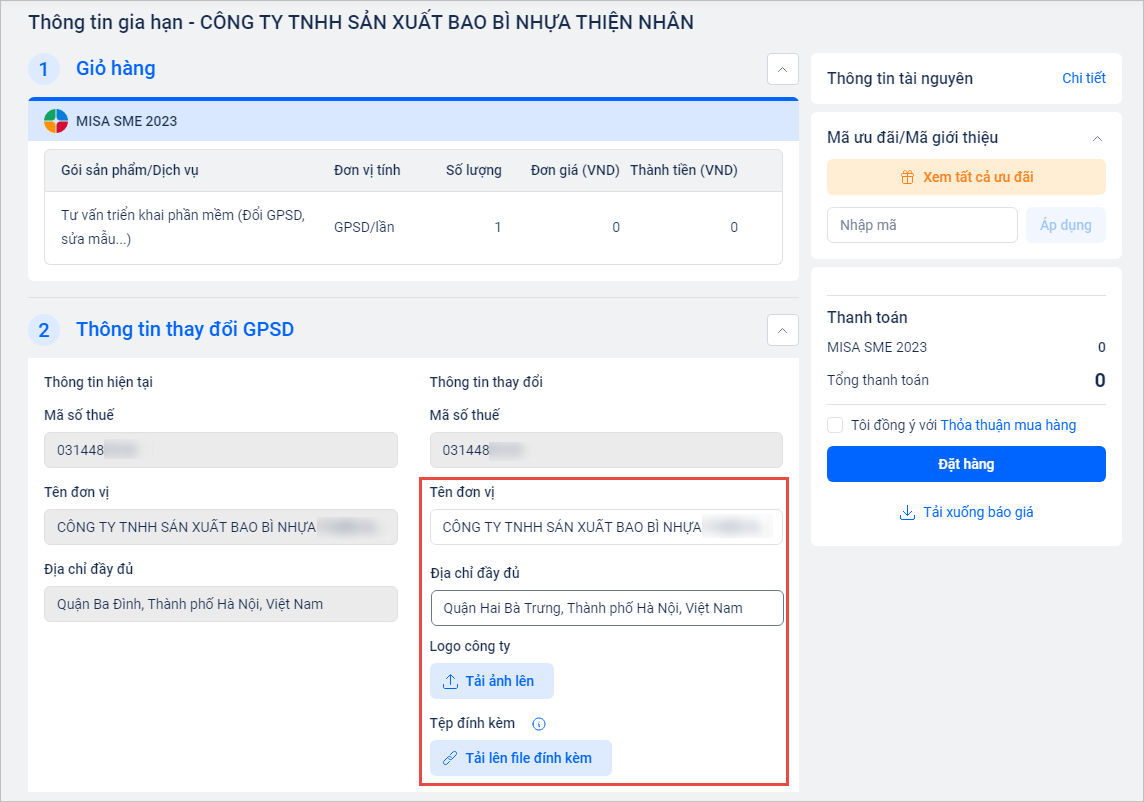
Task: Click the upload icon in Tải ảnh lên button
Action: (x=450, y=681)
